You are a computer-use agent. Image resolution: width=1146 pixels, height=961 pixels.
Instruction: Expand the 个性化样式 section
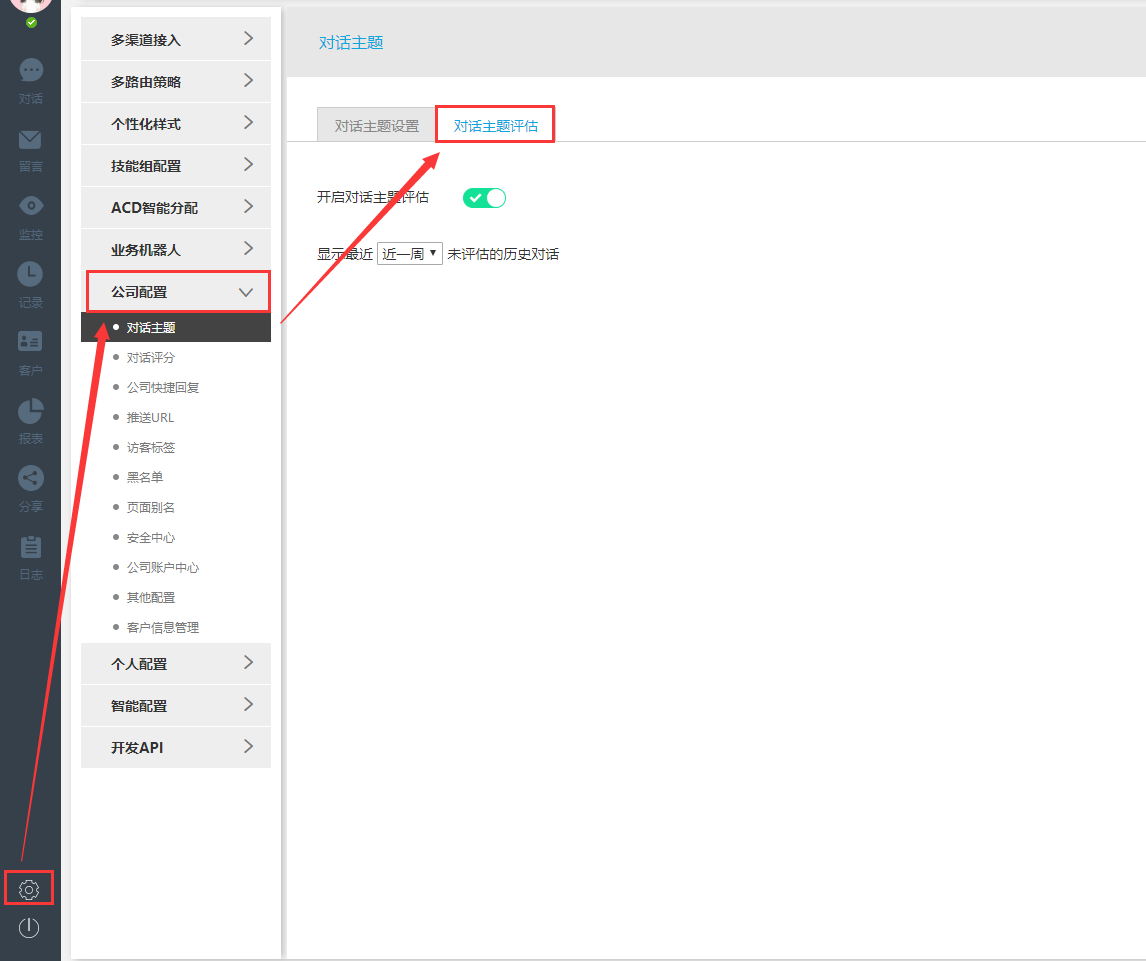click(176, 124)
